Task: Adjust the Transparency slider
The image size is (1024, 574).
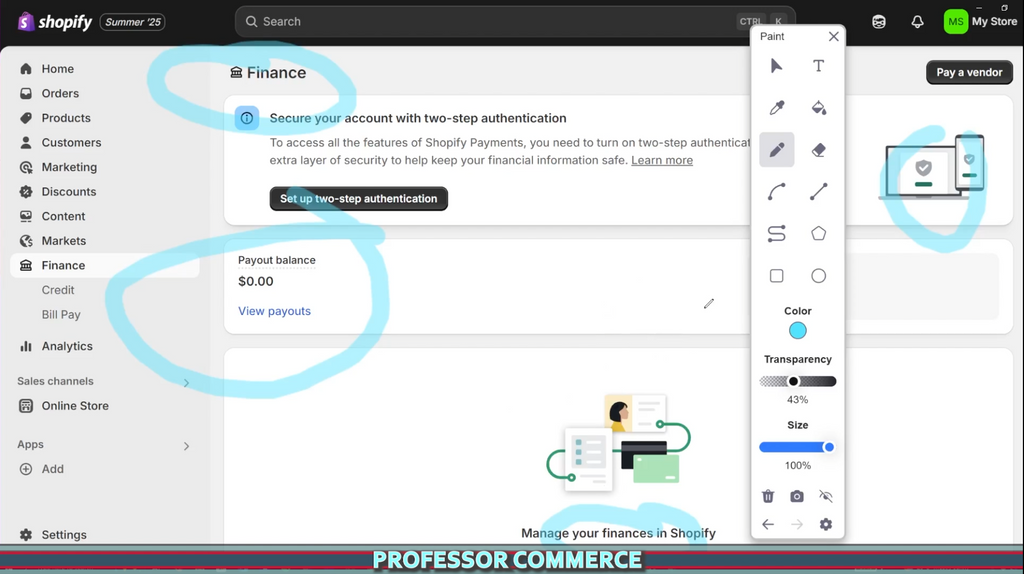Action: [x=797, y=381]
